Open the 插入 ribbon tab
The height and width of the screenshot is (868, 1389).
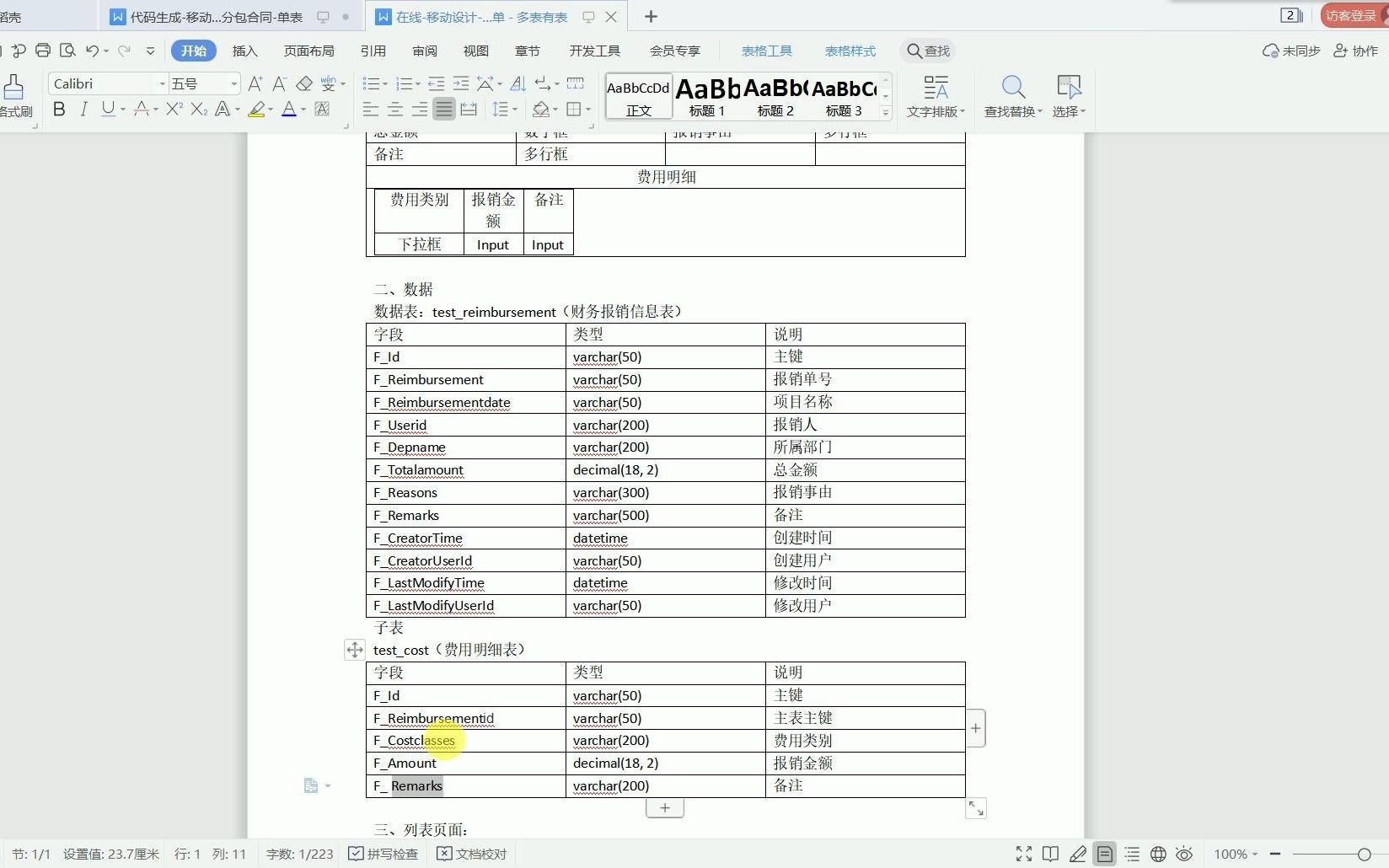(244, 51)
